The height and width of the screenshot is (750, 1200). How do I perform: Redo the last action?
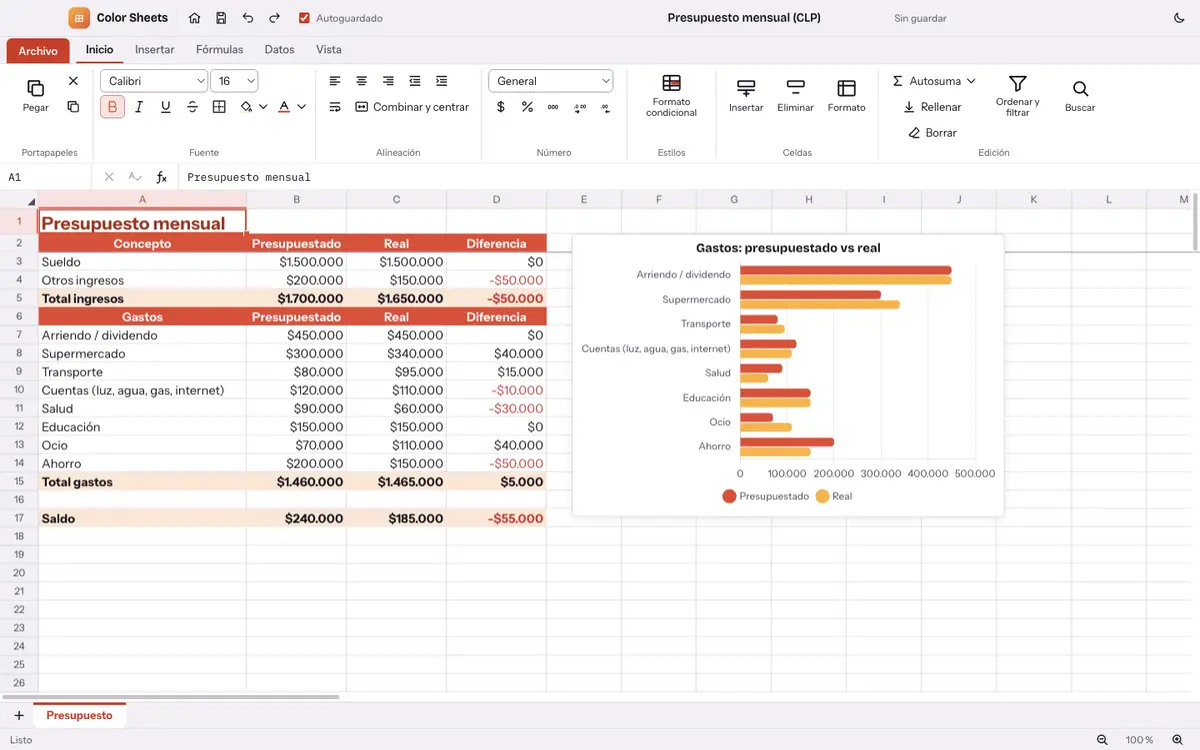pos(274,18)
